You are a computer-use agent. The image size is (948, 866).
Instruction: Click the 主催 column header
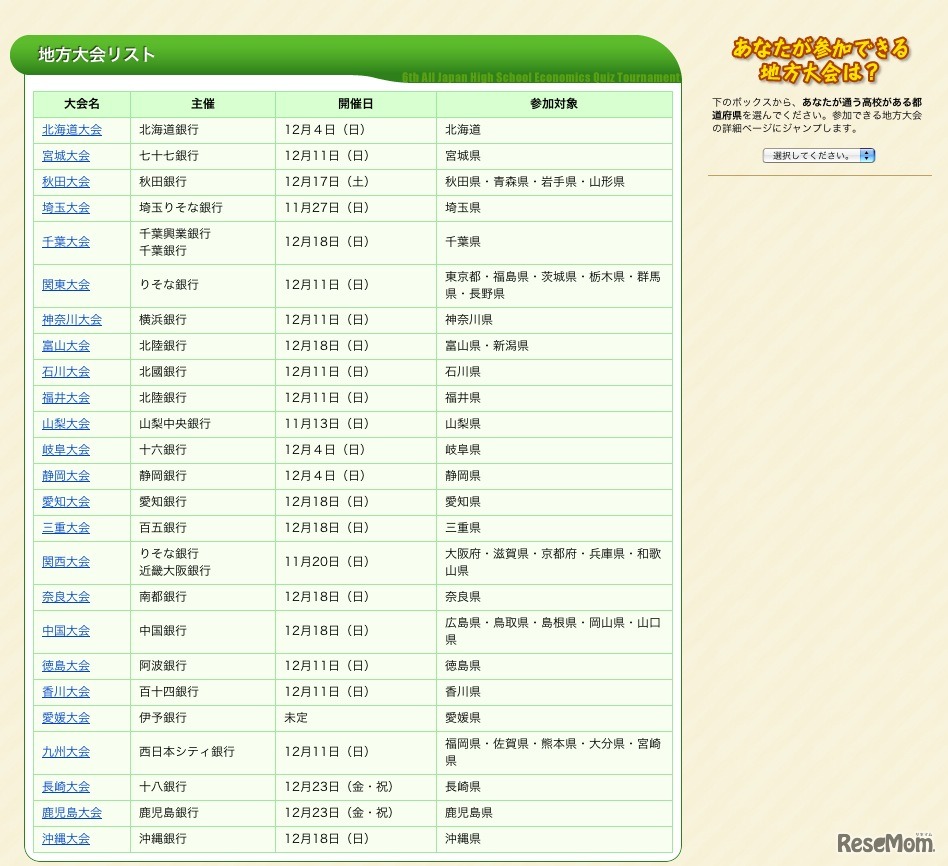[203, 104]
